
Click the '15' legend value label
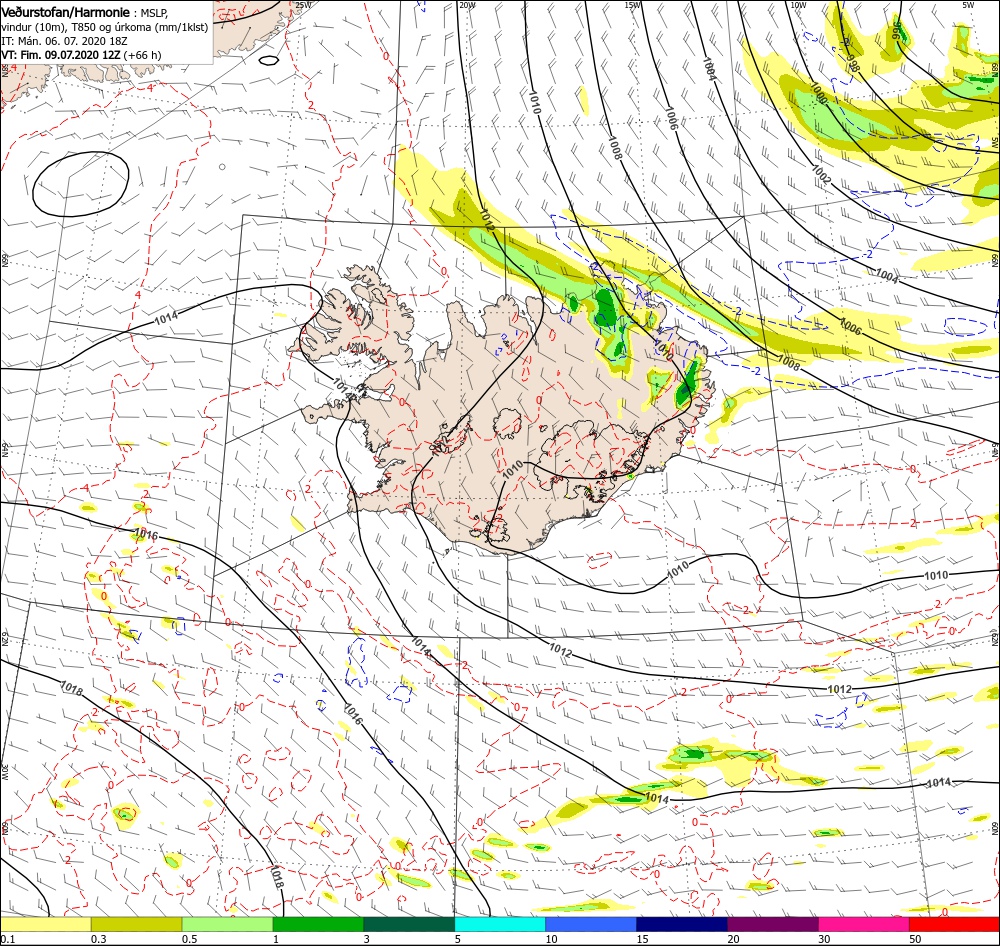pyautogui.click(x=642, y=939)
